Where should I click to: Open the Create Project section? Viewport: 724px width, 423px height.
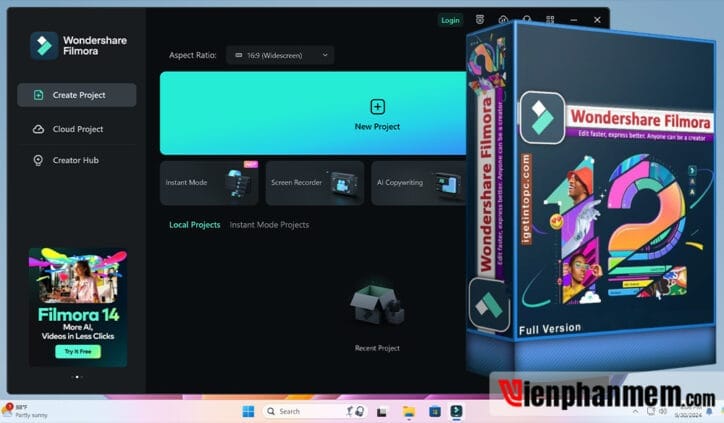[77, 95]
